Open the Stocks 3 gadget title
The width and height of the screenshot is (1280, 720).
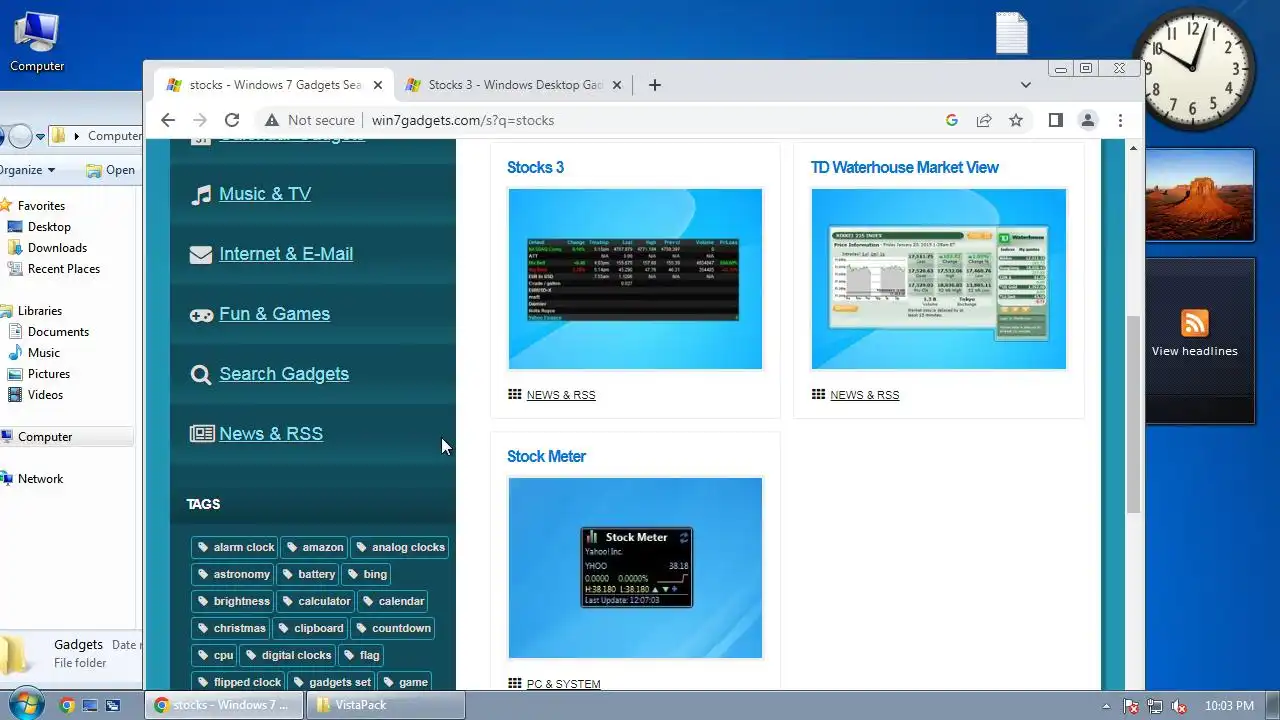coord(535,167)
